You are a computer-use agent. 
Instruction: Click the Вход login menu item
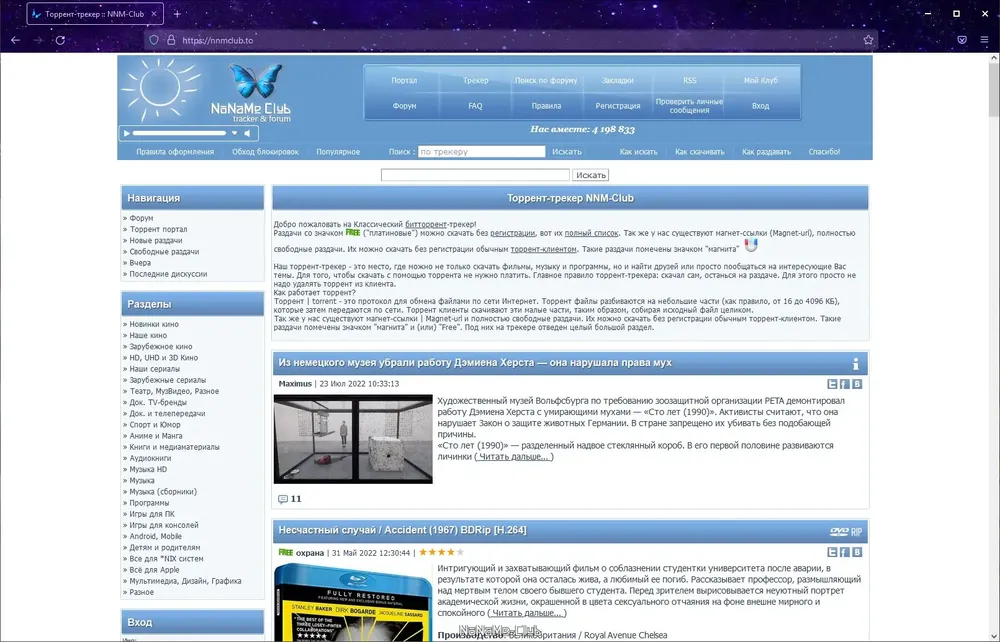[760, 106]
